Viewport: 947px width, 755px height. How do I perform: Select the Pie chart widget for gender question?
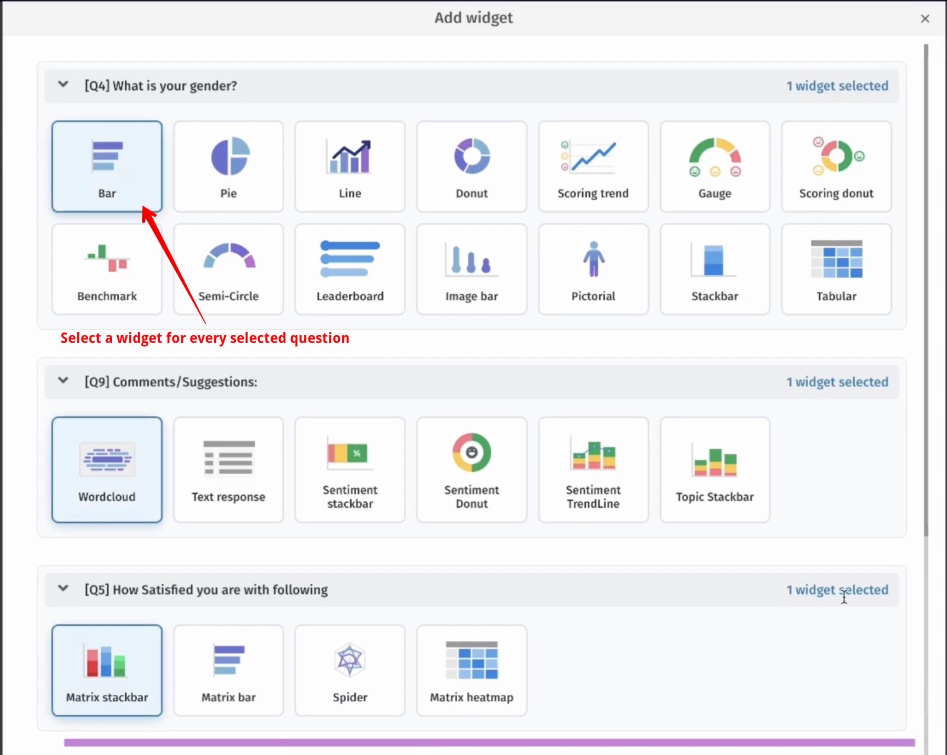pyautogui.click(x=228, y=166)
